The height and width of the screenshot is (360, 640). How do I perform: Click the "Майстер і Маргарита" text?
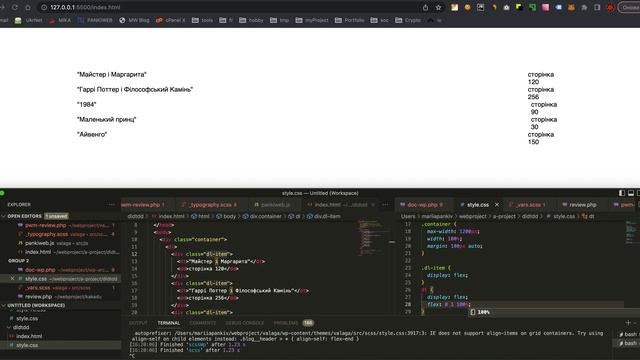coord(111,74)
